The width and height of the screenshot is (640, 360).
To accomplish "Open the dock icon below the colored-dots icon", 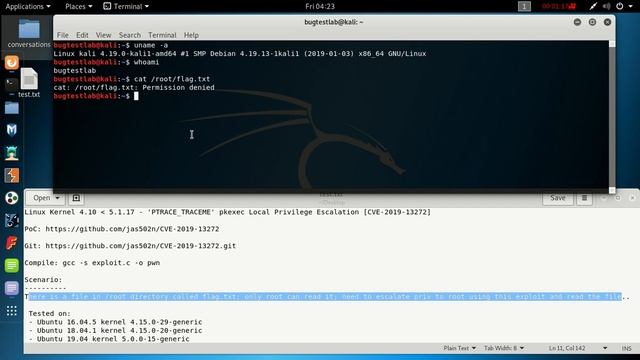I will click(x=11, y=220).
